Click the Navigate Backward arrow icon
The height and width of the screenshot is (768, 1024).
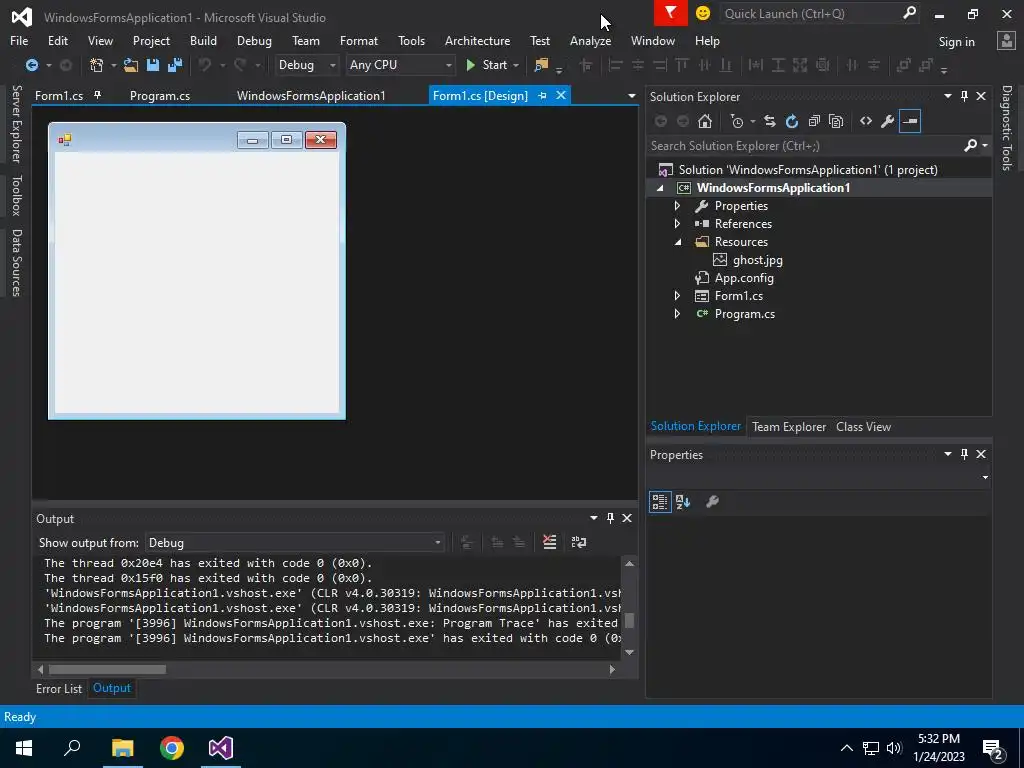pyautogui.click(x=31, y=65)
